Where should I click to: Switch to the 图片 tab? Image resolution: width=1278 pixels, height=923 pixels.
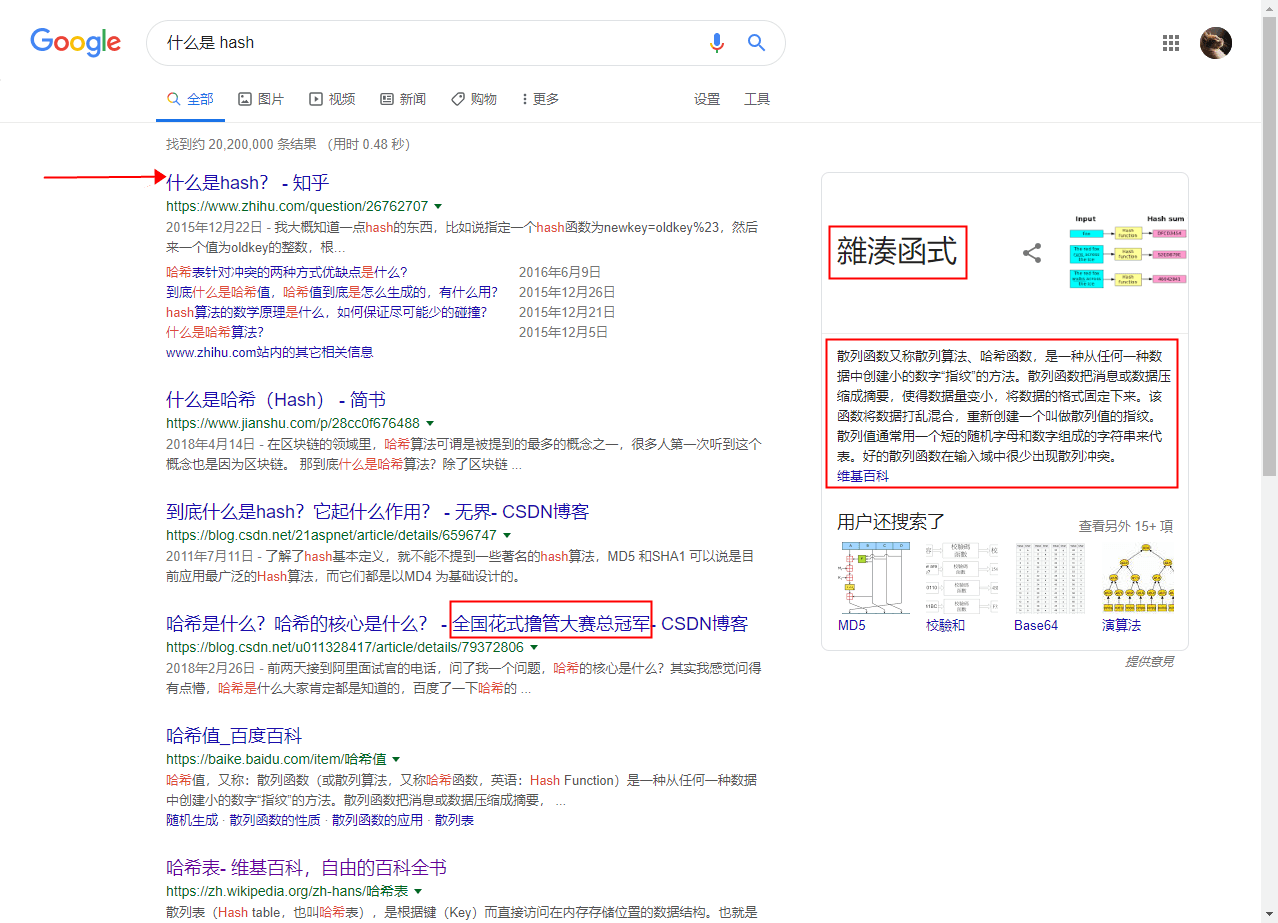tap(261, 99)
